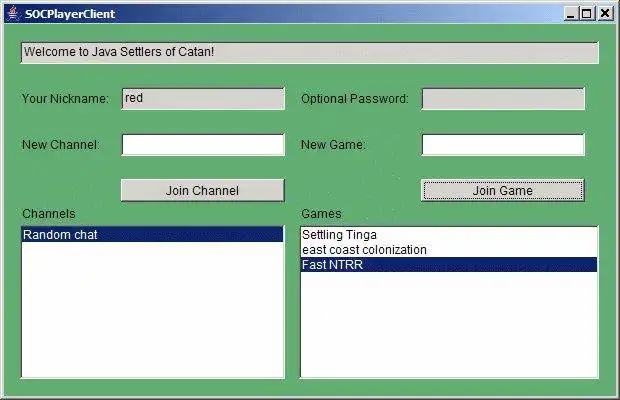Screen dimensions: 620x400
Task: Click the New Channel label
Action: tap(61, 145)
